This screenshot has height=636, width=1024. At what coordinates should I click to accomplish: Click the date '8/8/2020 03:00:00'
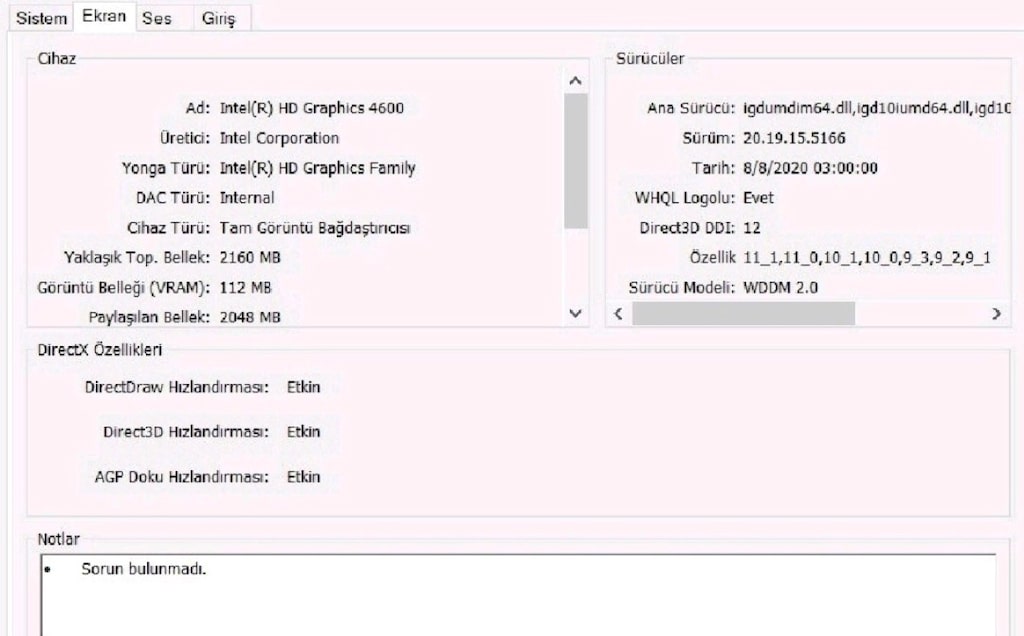810,168
